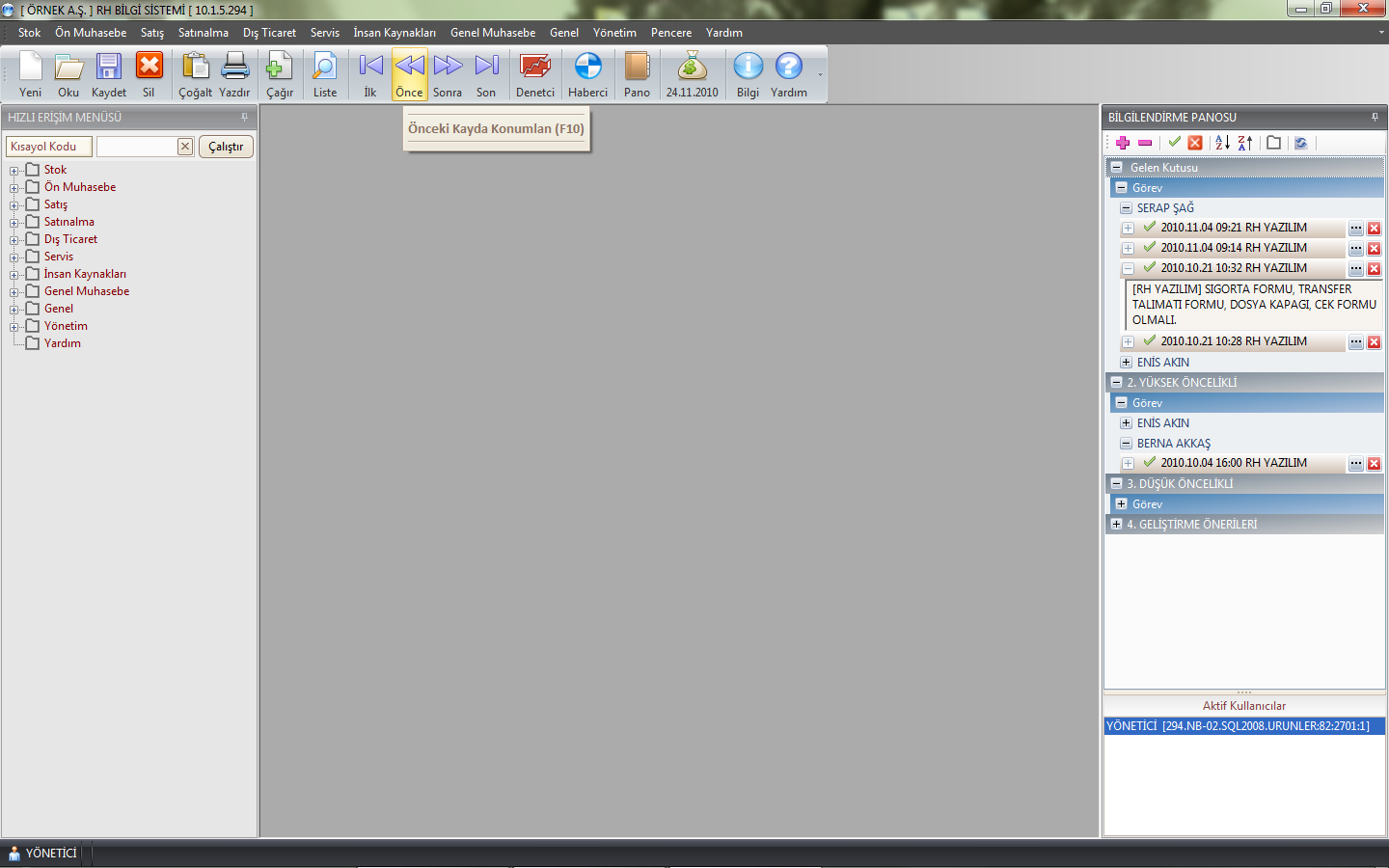Click the ellipsis button on 2010.10.04 16:00 task

tap(1355, 464)
